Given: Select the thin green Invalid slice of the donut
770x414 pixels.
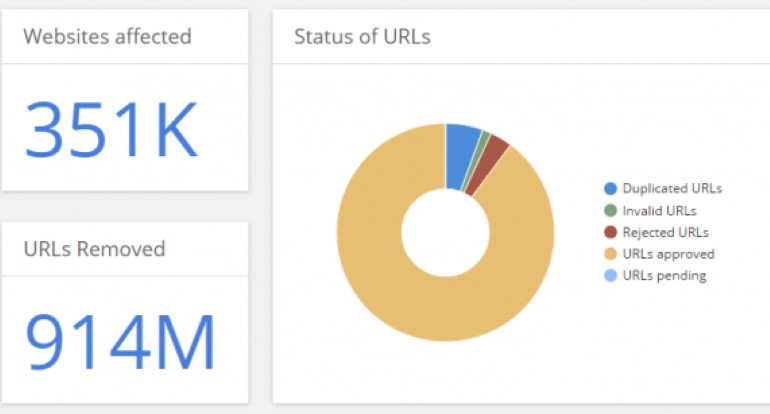Looking at the screenshot, I should click(x=484, y=142).
